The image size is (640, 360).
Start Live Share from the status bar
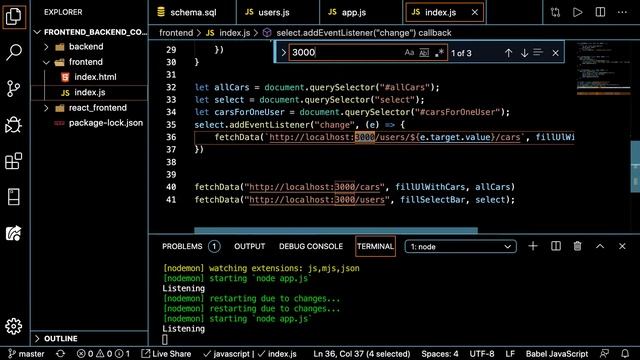(x=166, y=354)
